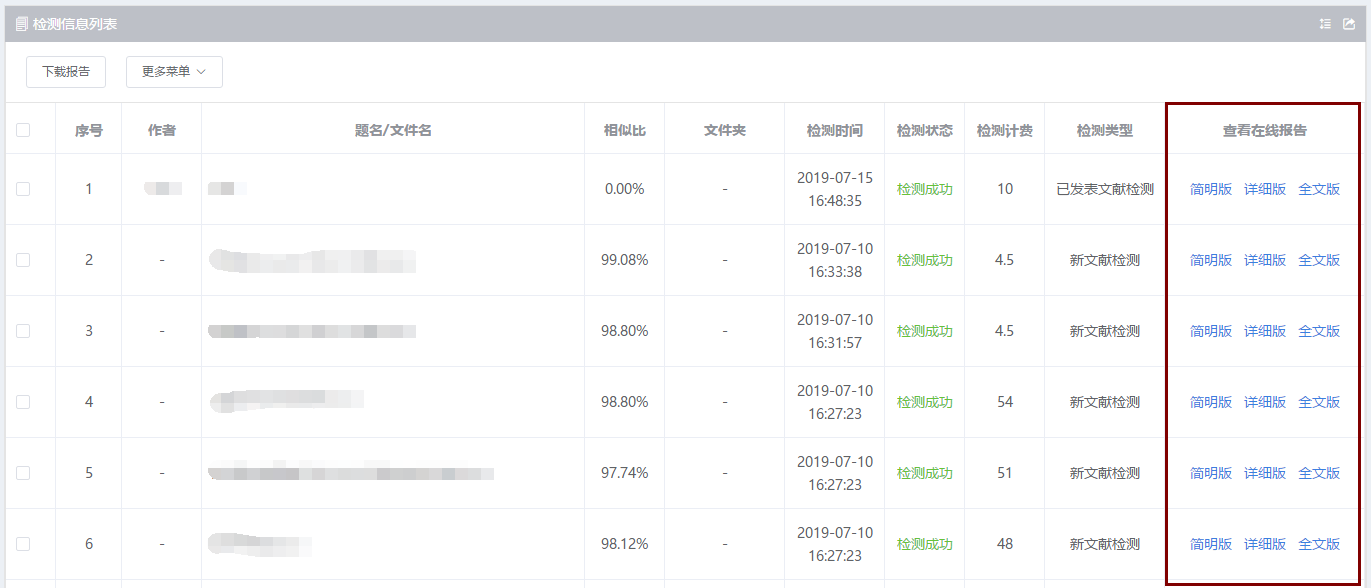Viewport: 1371px width, 588px height.
Task: Toggle the select-all checkbox in table header
Action: [x=23, y=130]
